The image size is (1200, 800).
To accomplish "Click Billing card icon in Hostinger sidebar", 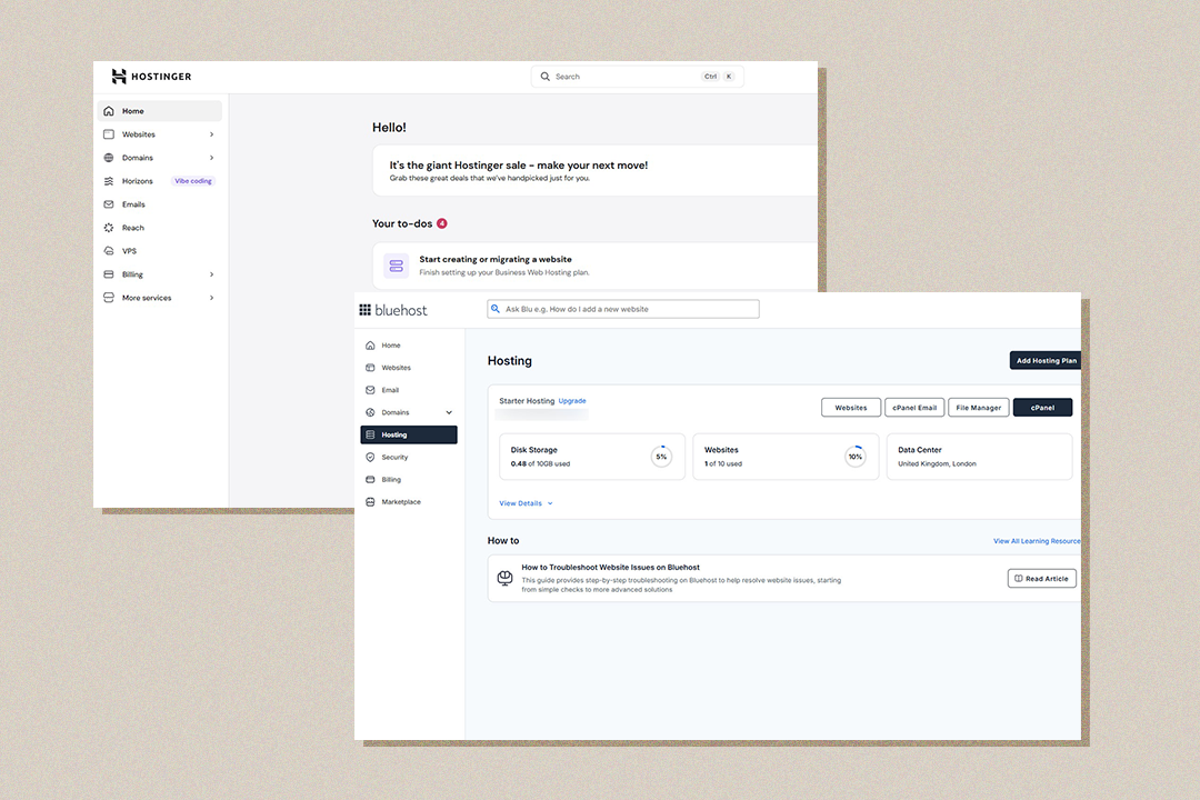I will click(x=109, y=274).
